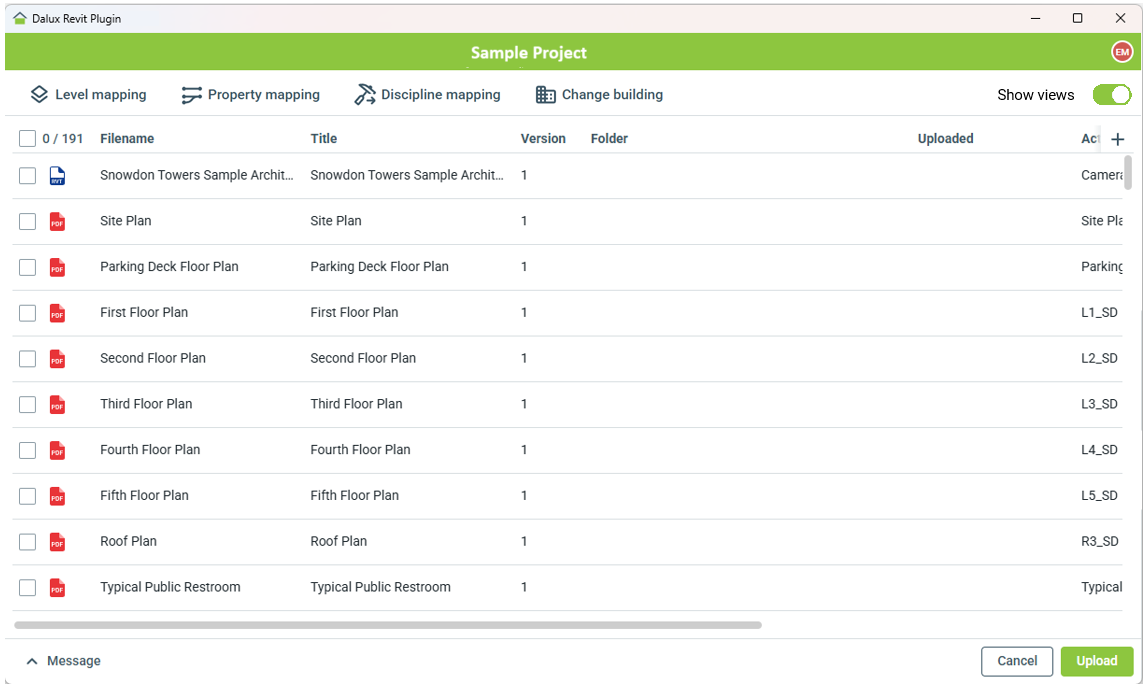Select the First Floor Plan filename
Image resolution: width=1146 pixels, height=687 pixels.
click(x=144, y=313)
